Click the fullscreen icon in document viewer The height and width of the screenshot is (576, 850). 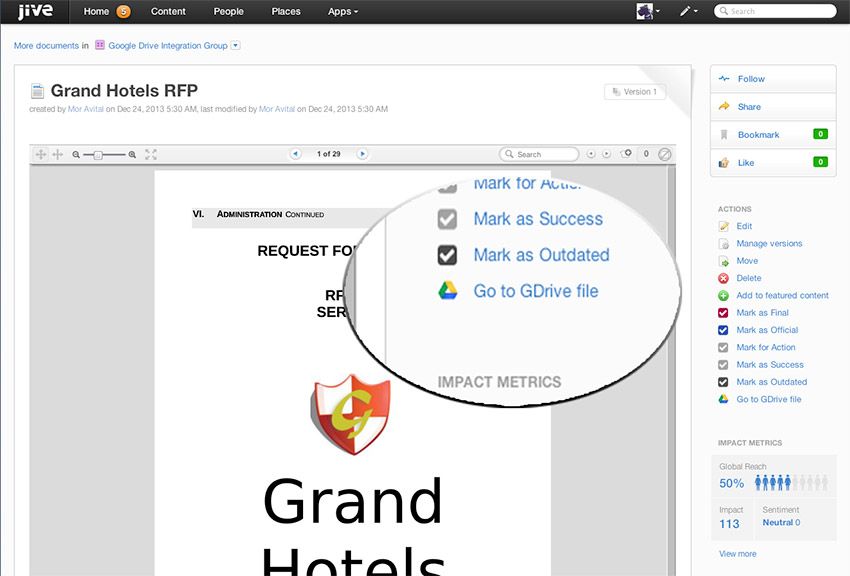pyautogui.click(x=151, y=154)
